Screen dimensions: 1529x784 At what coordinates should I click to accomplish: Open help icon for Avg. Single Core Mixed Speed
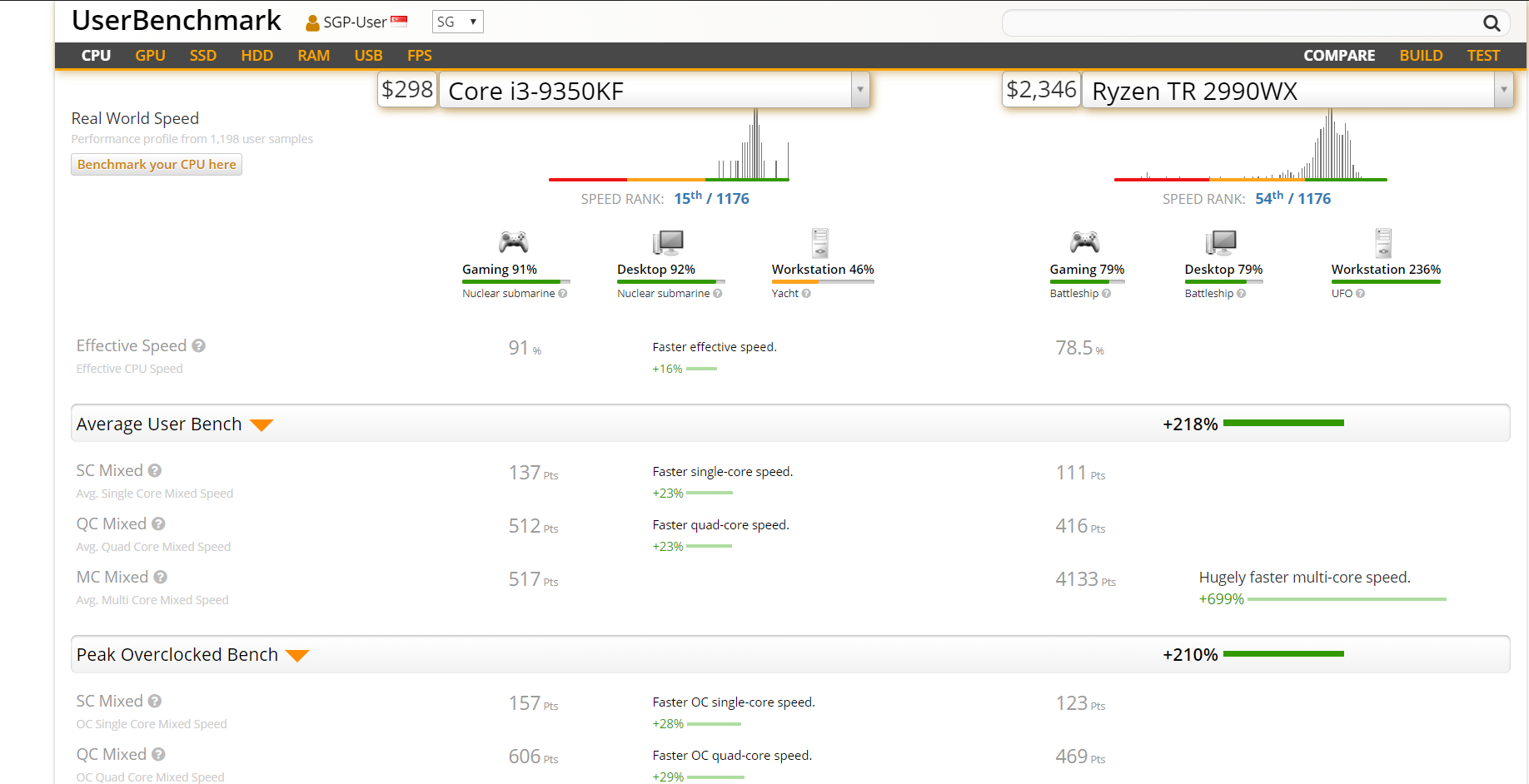[x=154, y=470]
